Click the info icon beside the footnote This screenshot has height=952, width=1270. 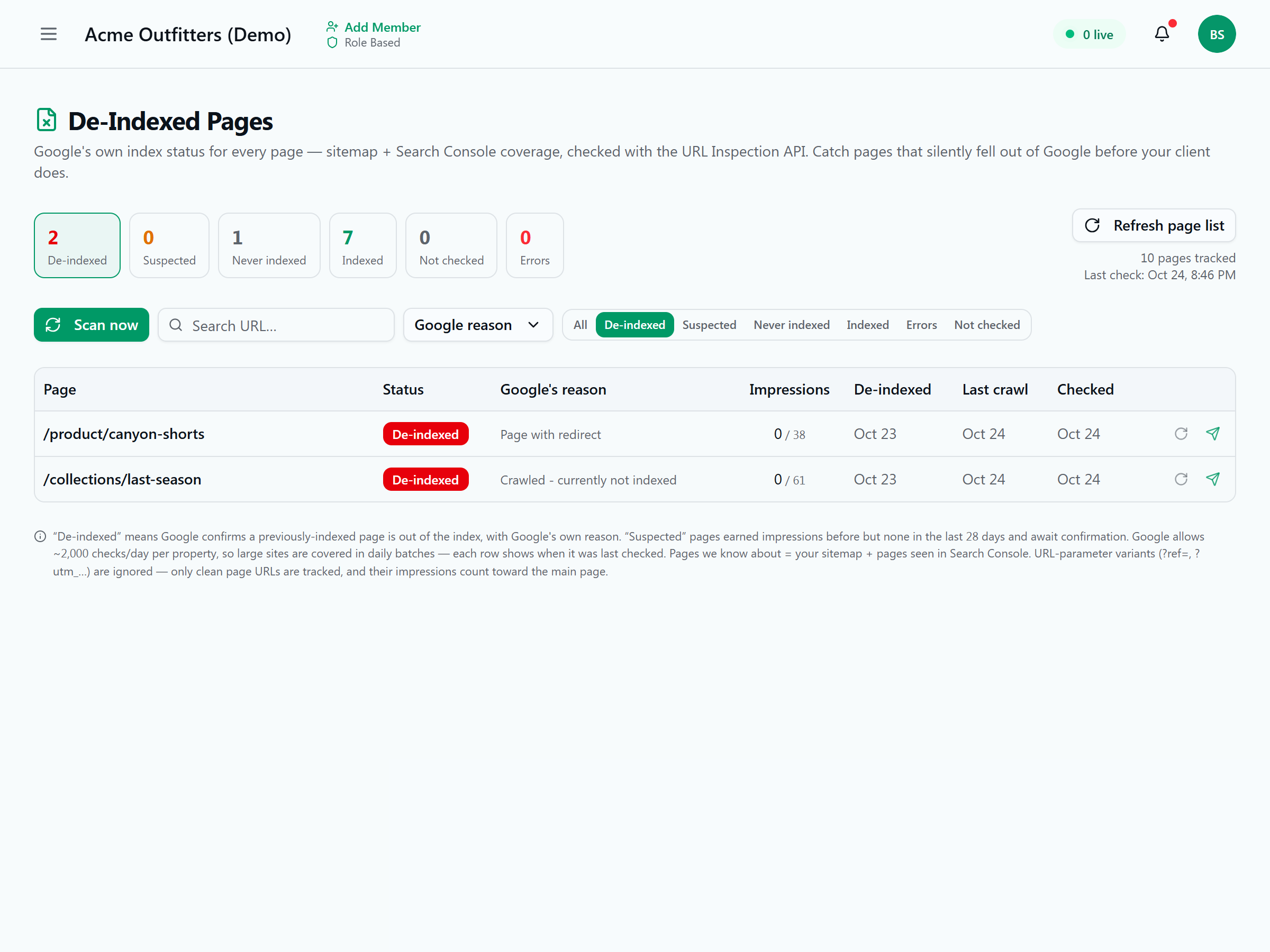(40, 536)
